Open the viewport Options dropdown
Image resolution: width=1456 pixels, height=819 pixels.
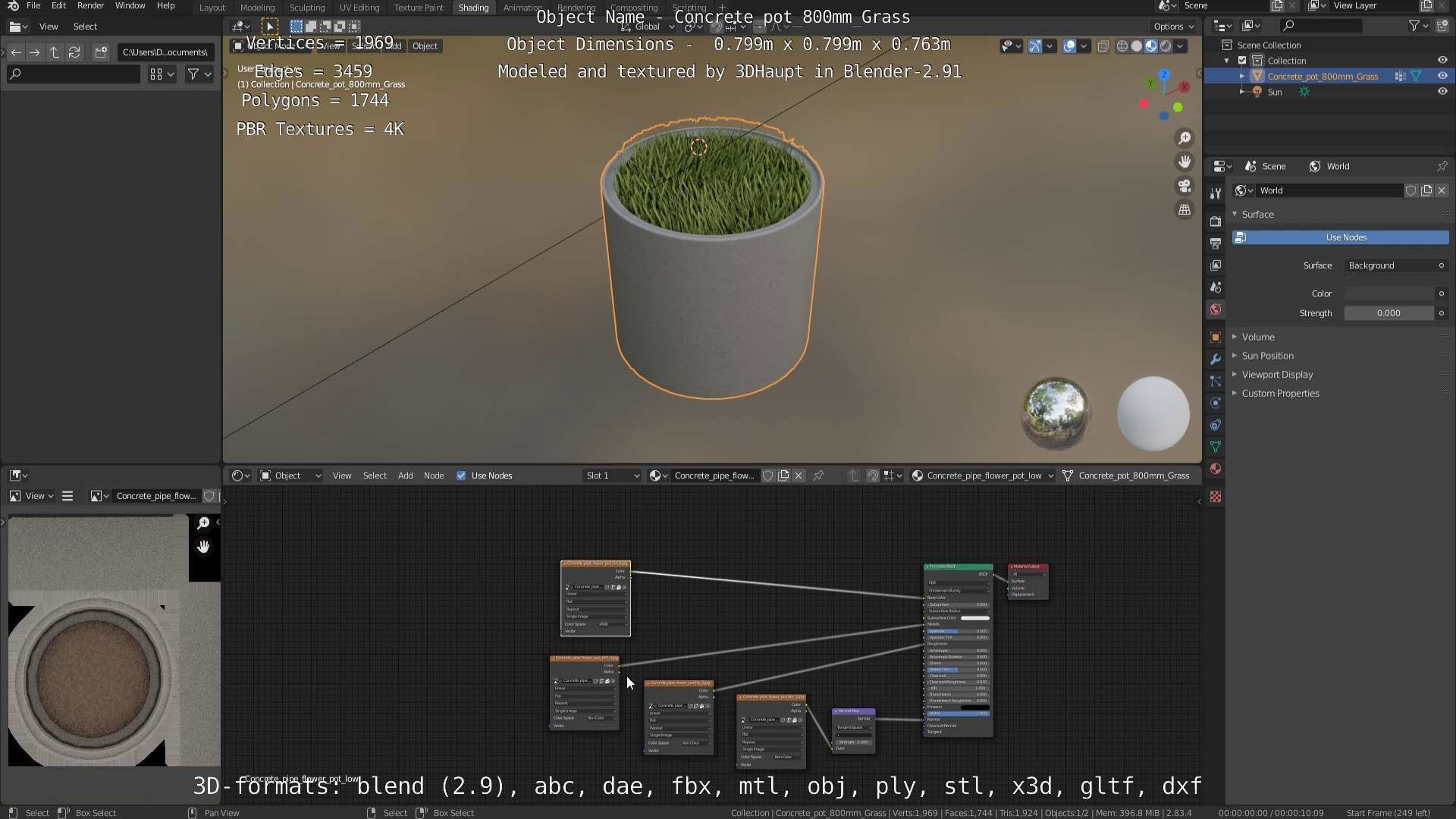click(1173, 27)
